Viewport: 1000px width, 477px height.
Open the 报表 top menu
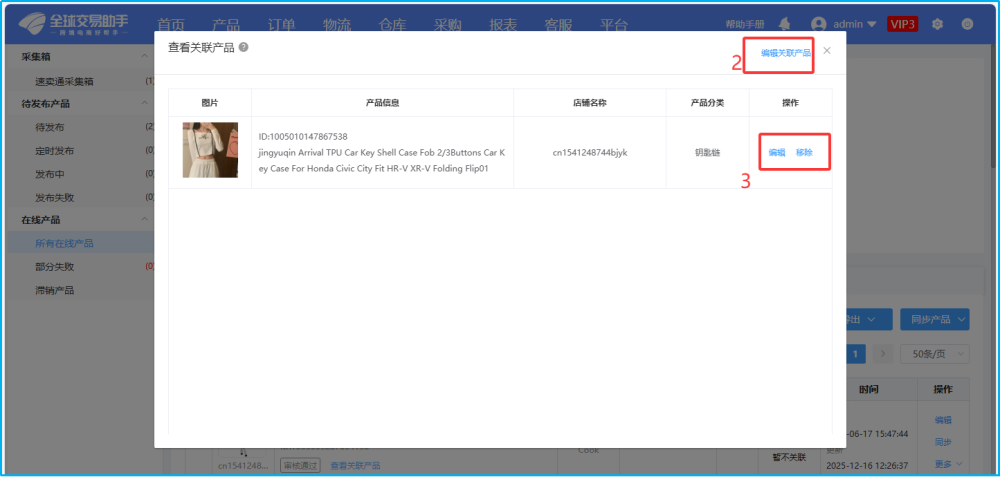503,25
